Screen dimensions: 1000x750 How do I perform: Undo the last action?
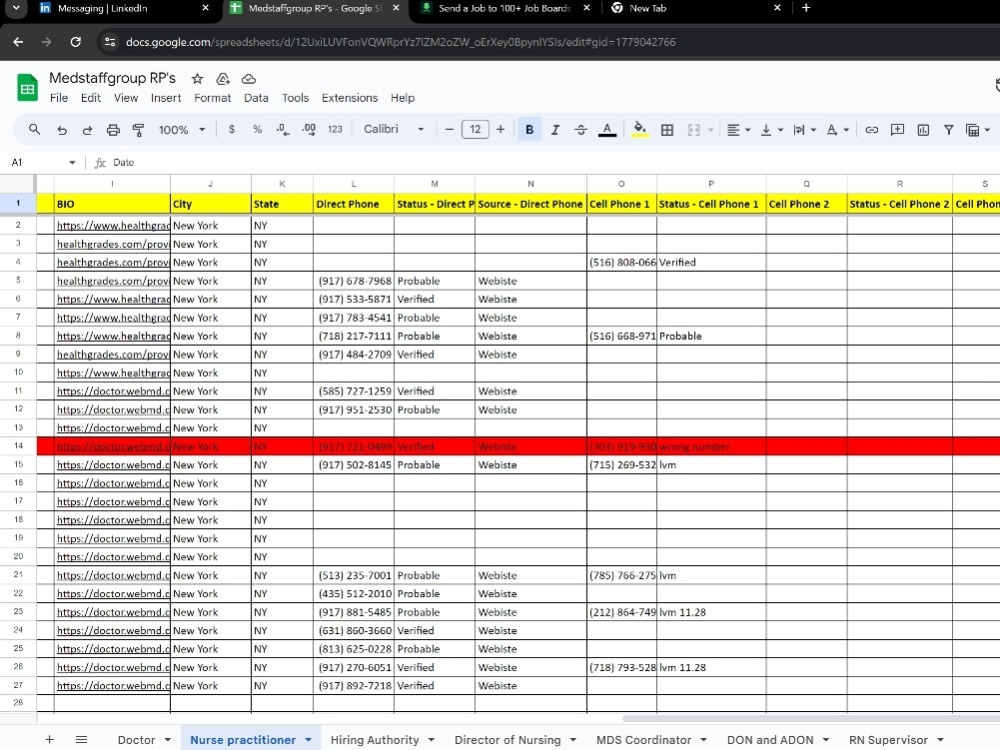click(60, 129)
